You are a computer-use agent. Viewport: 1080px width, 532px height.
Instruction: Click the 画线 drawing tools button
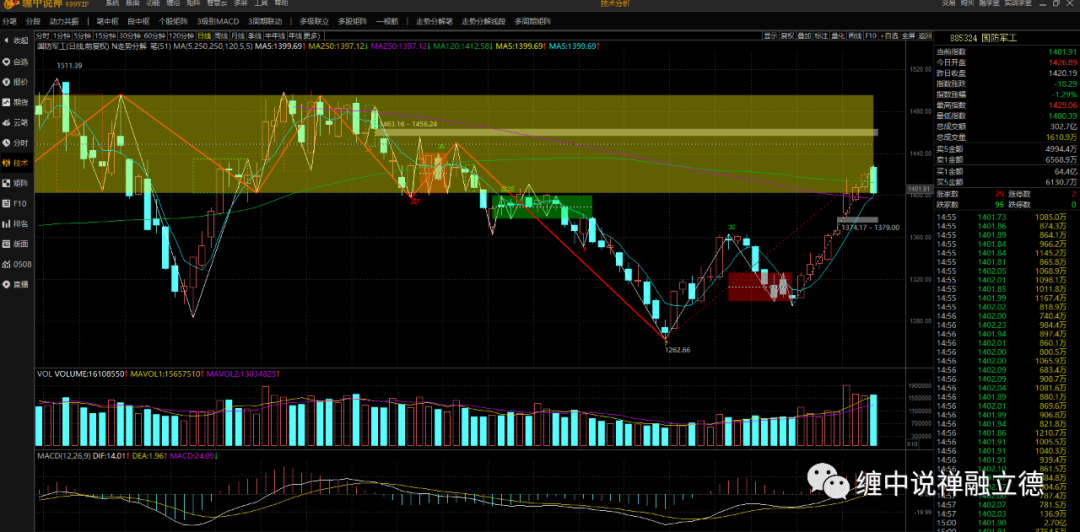tap(855, 36)
